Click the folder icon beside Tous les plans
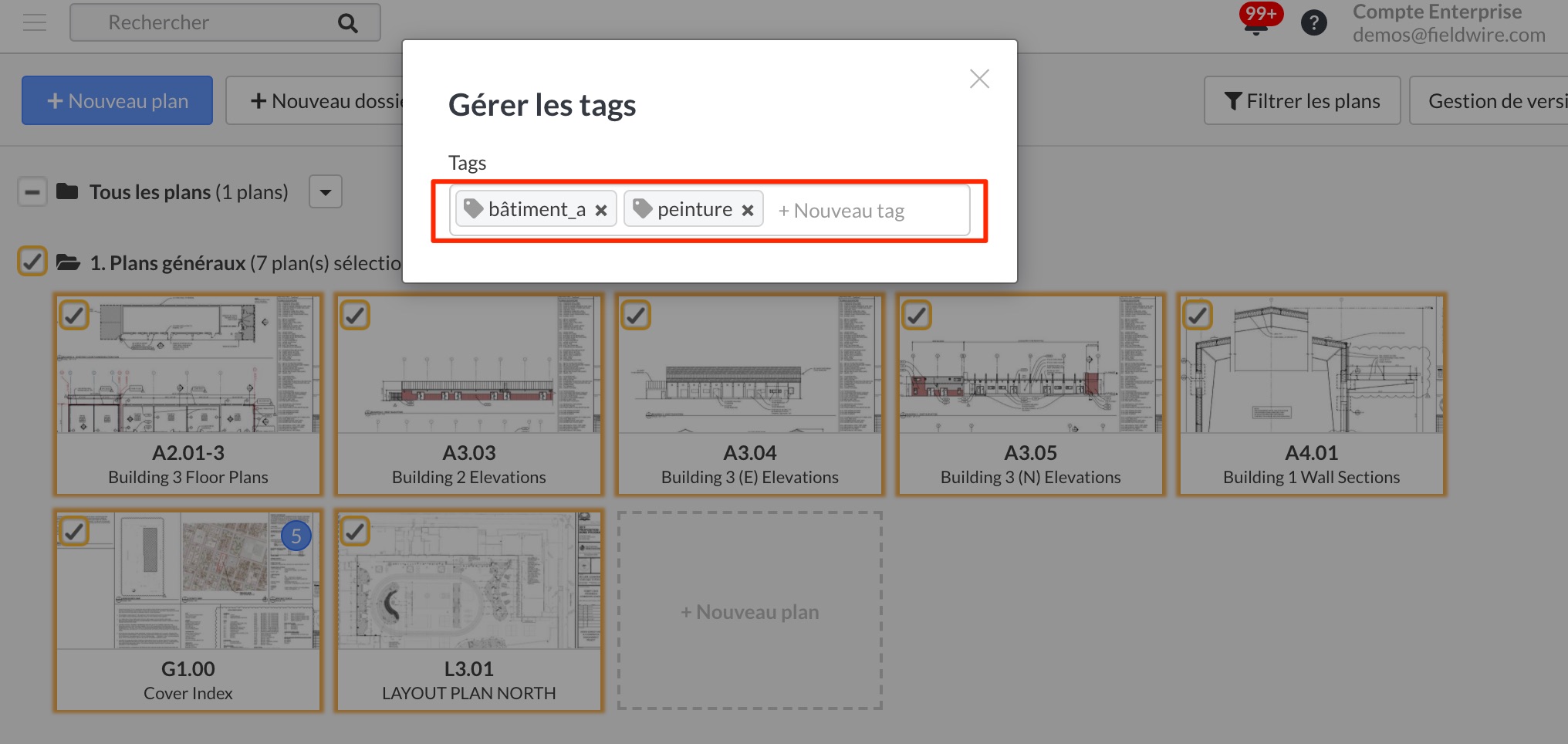 point(68,191)
